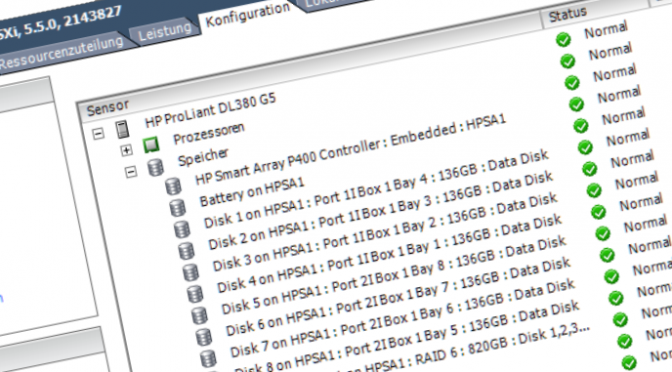Select the Speicher tree row
The width and height of the screenshot is (672, 372).
tap(203, 157)
